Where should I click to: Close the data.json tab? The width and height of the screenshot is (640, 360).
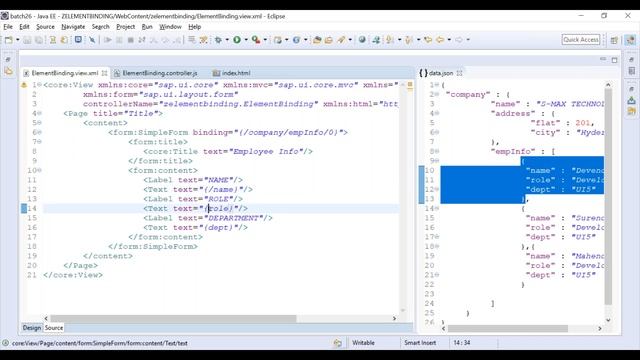(460, 73)
